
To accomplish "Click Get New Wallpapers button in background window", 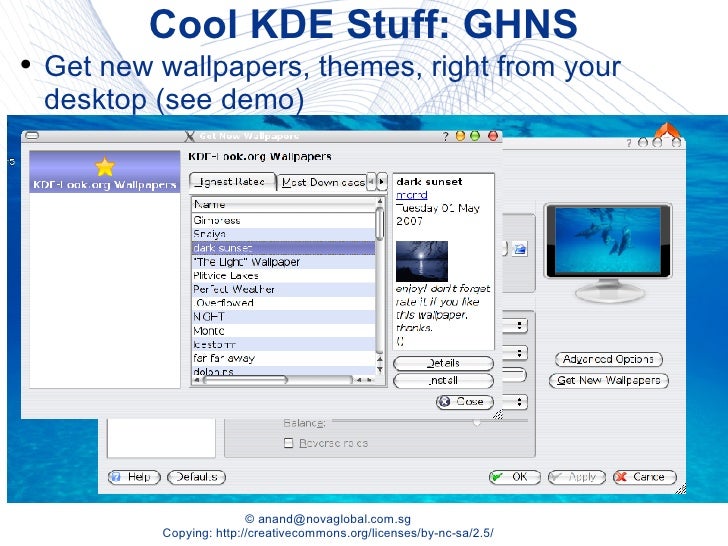I will [x=608, y=381].
